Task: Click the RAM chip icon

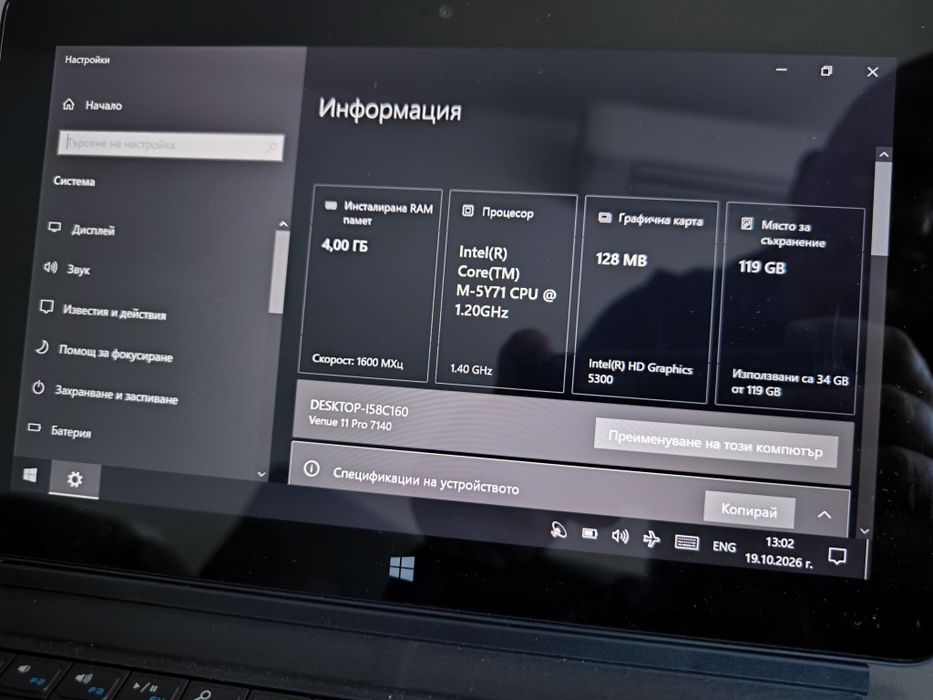Action: coord(331,205)
